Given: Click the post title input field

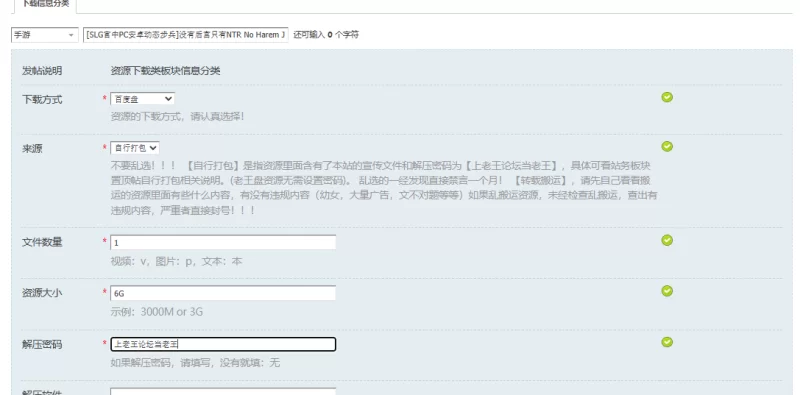Looking at the screenshot, I should coord(186,35).
